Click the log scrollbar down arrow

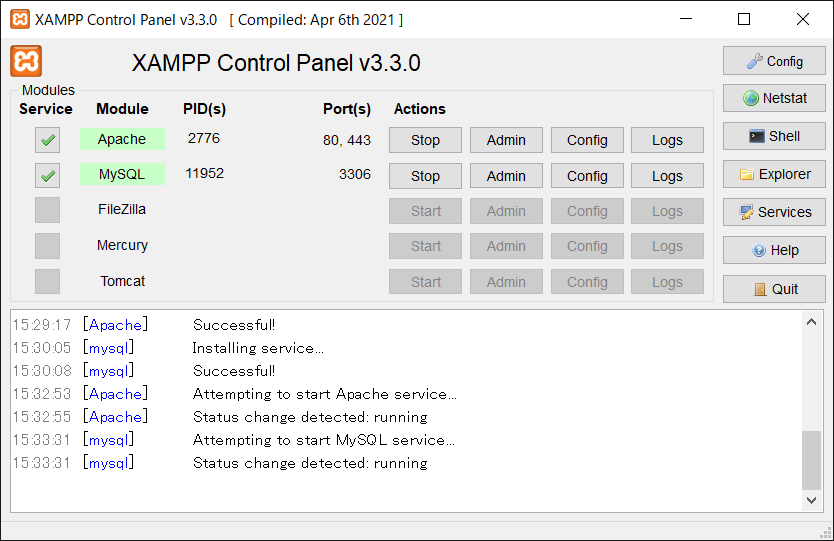coord(811,500)
